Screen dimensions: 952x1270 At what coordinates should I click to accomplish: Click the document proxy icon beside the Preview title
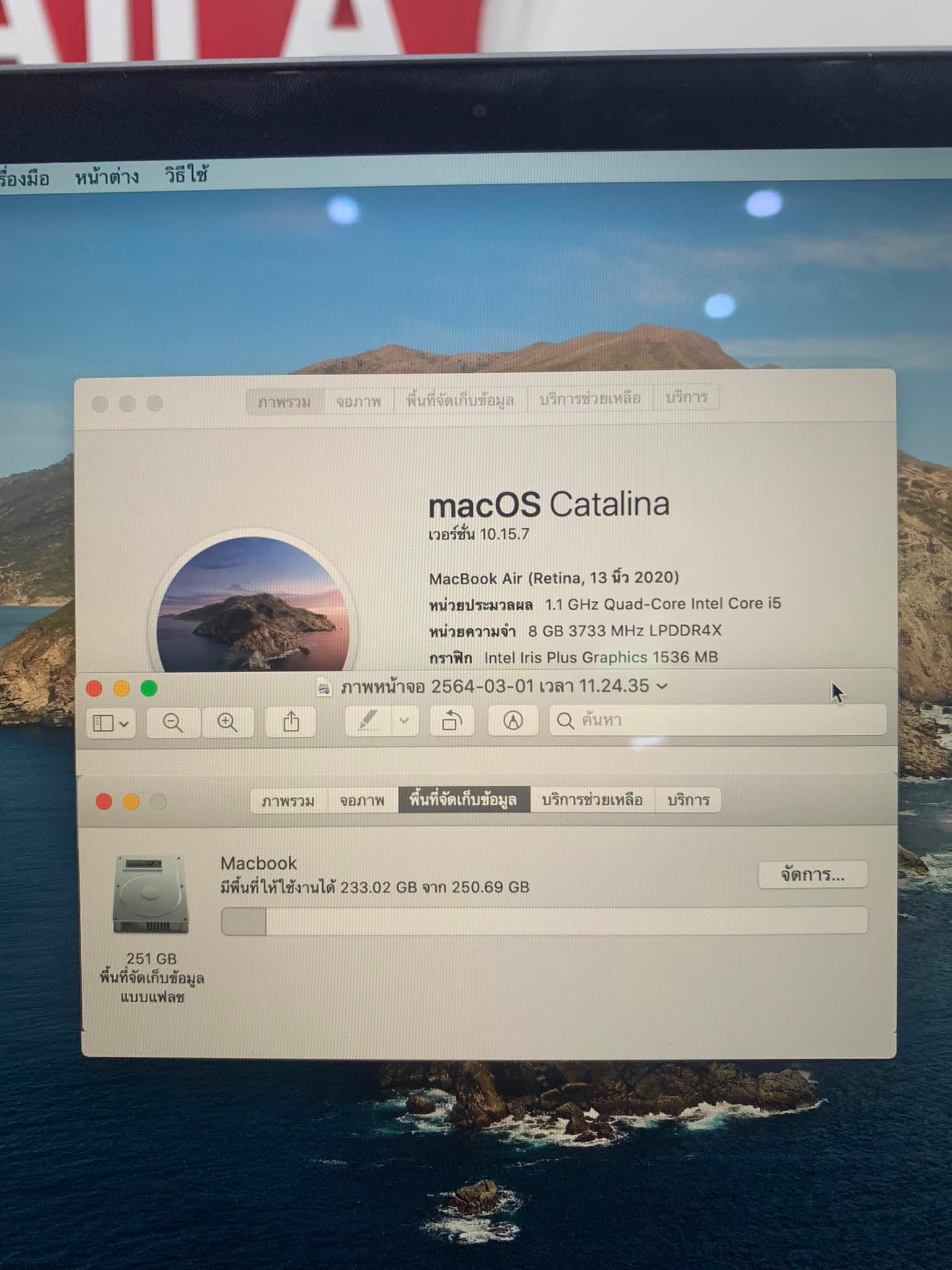[323, 688]
